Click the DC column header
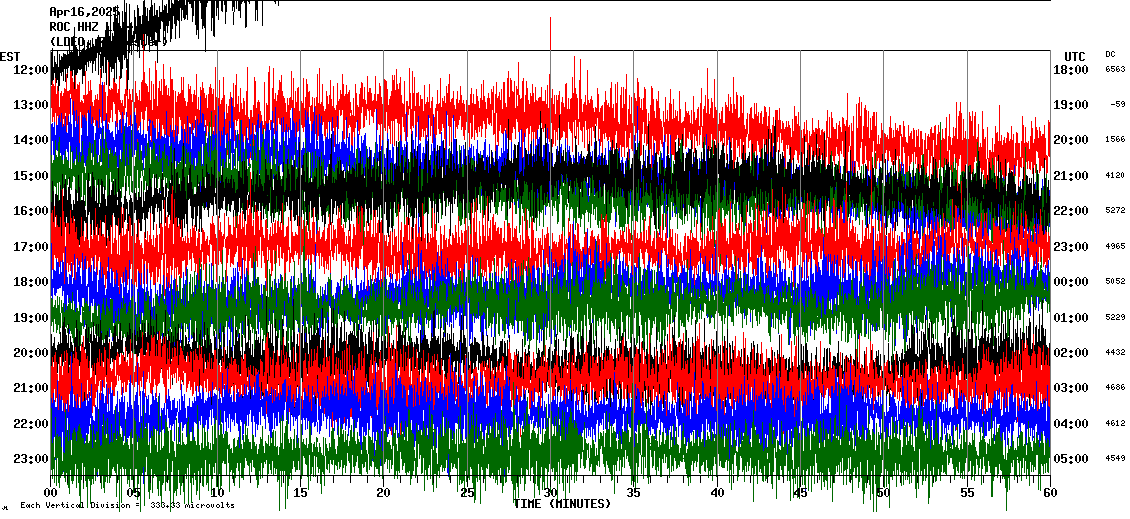The height and width of the screenshot is (519, 1130). (1110, 55)
